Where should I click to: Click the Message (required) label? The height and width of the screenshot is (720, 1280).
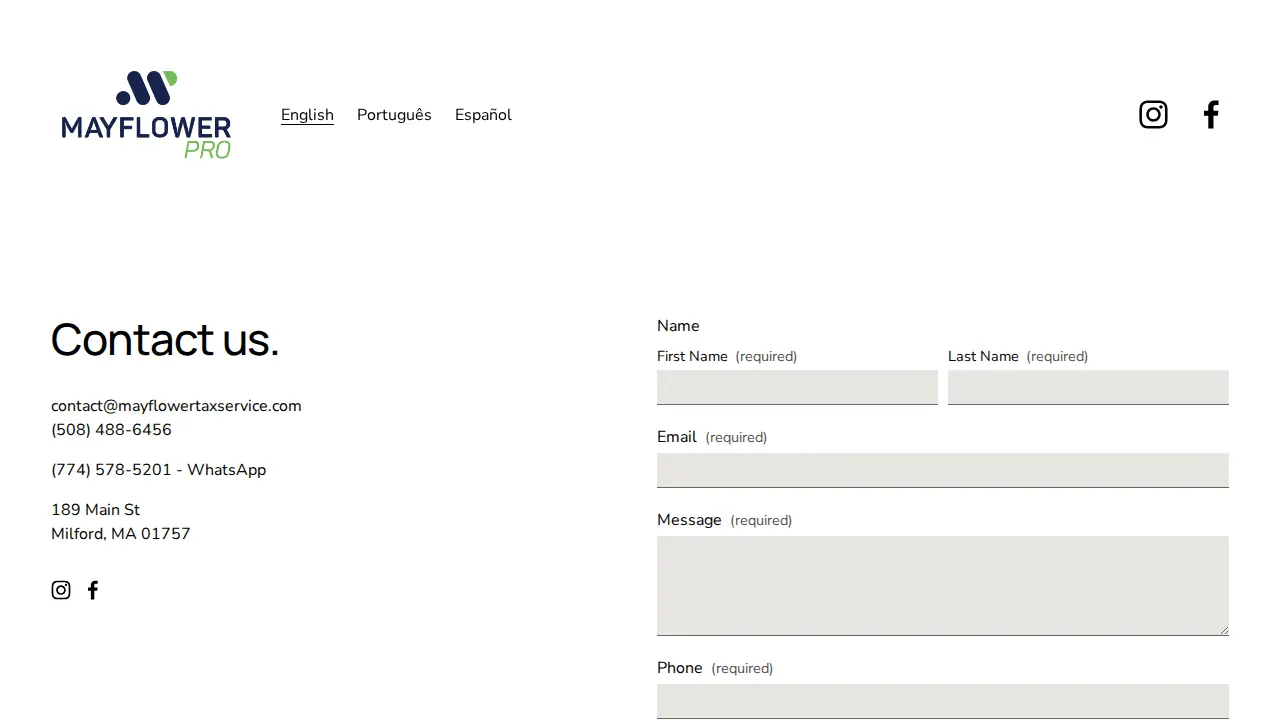[x=724, y=520]
